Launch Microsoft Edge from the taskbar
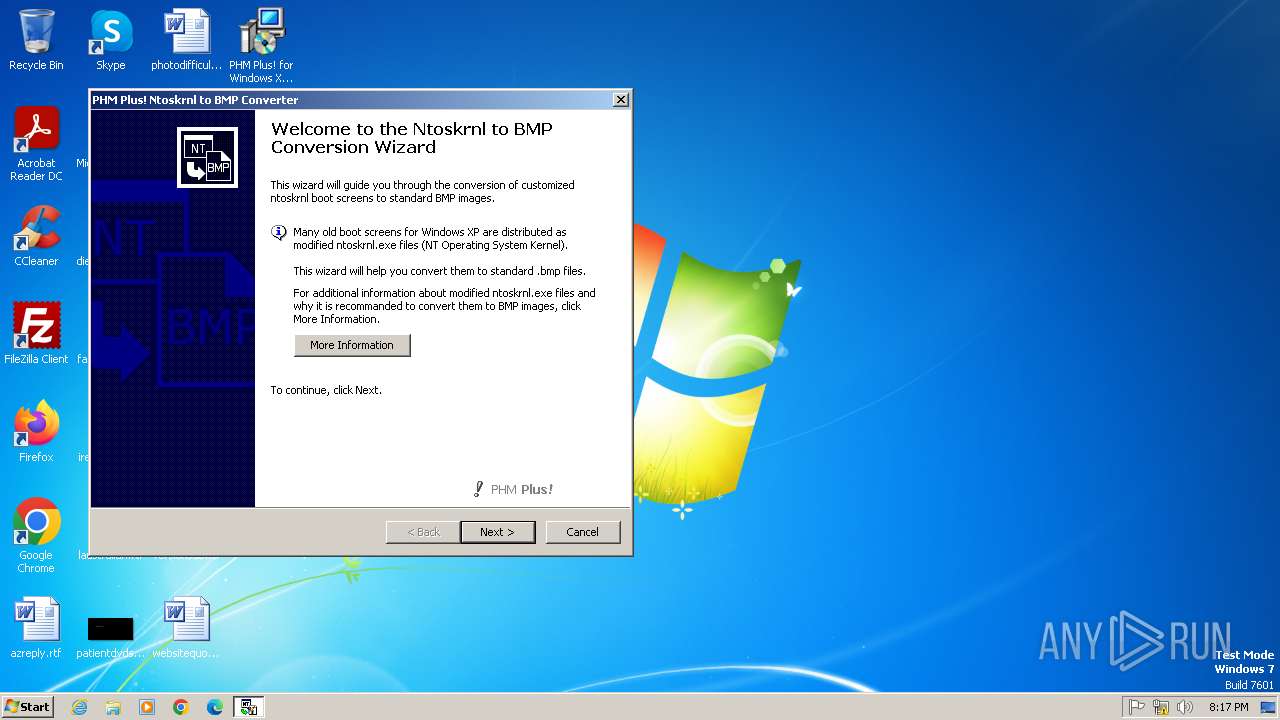The height and width of the screenshot is (720, 1280). (215, 707)
